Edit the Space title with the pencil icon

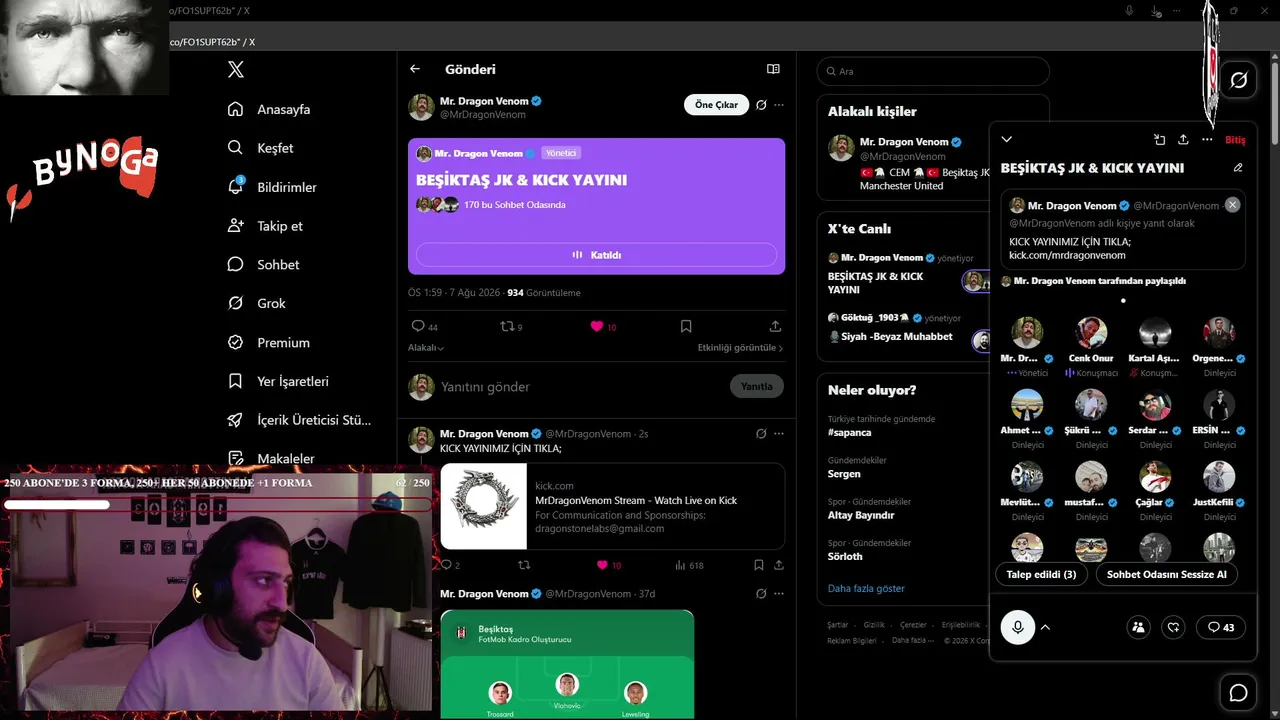pyautogui.click(x=1238, y=168)
